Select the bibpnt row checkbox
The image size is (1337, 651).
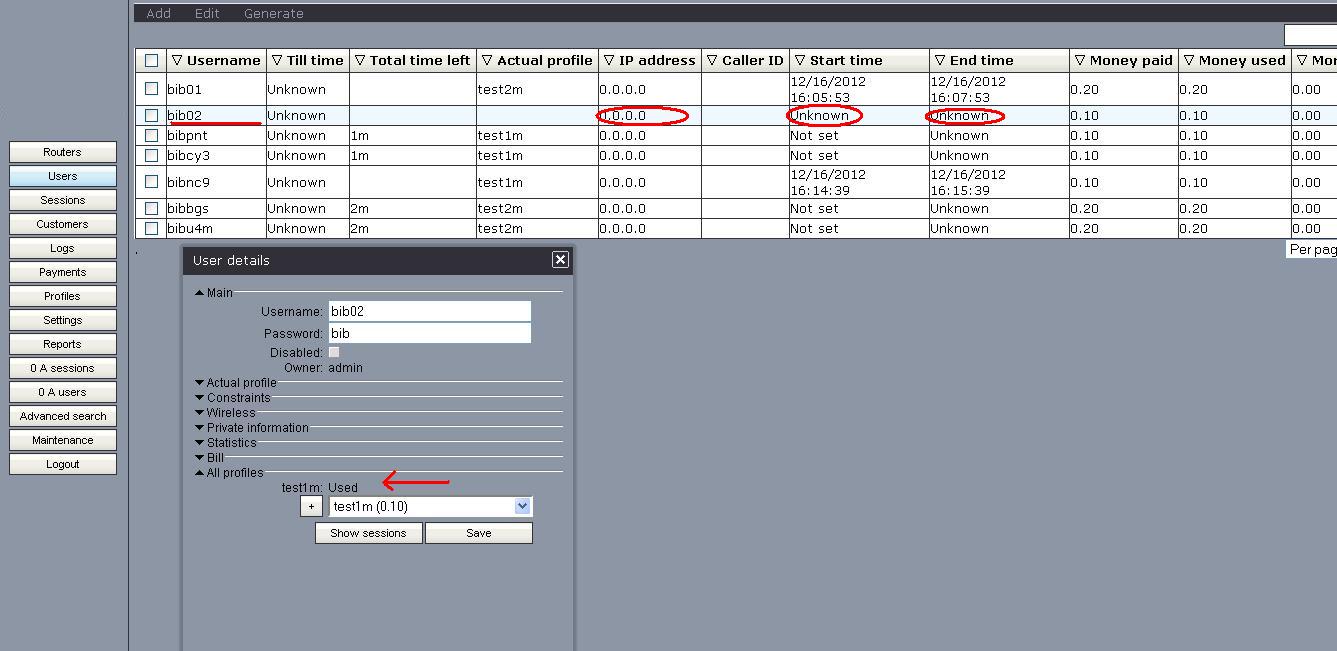tap(151, 135)
